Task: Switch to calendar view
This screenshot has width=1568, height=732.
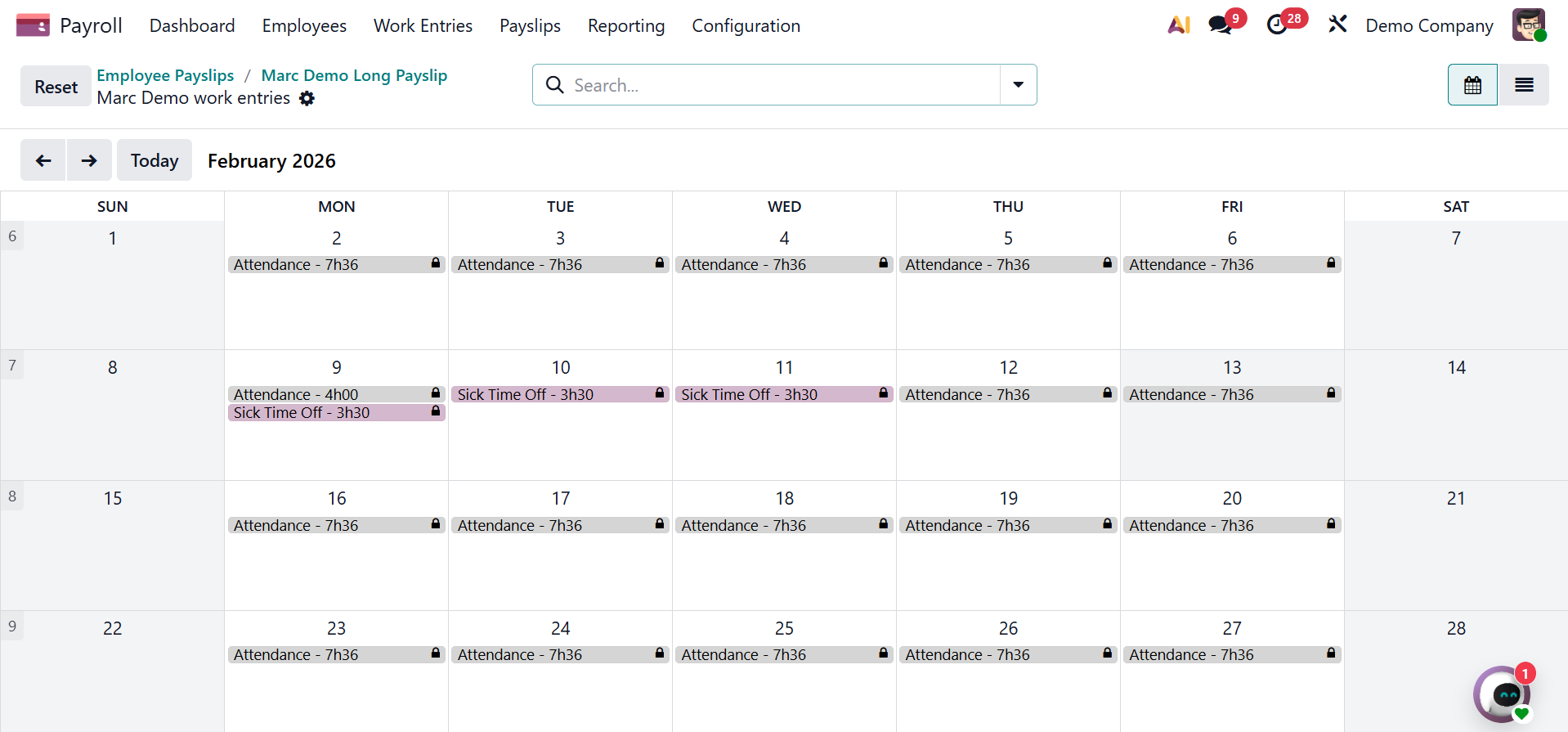Action: 1472,85
